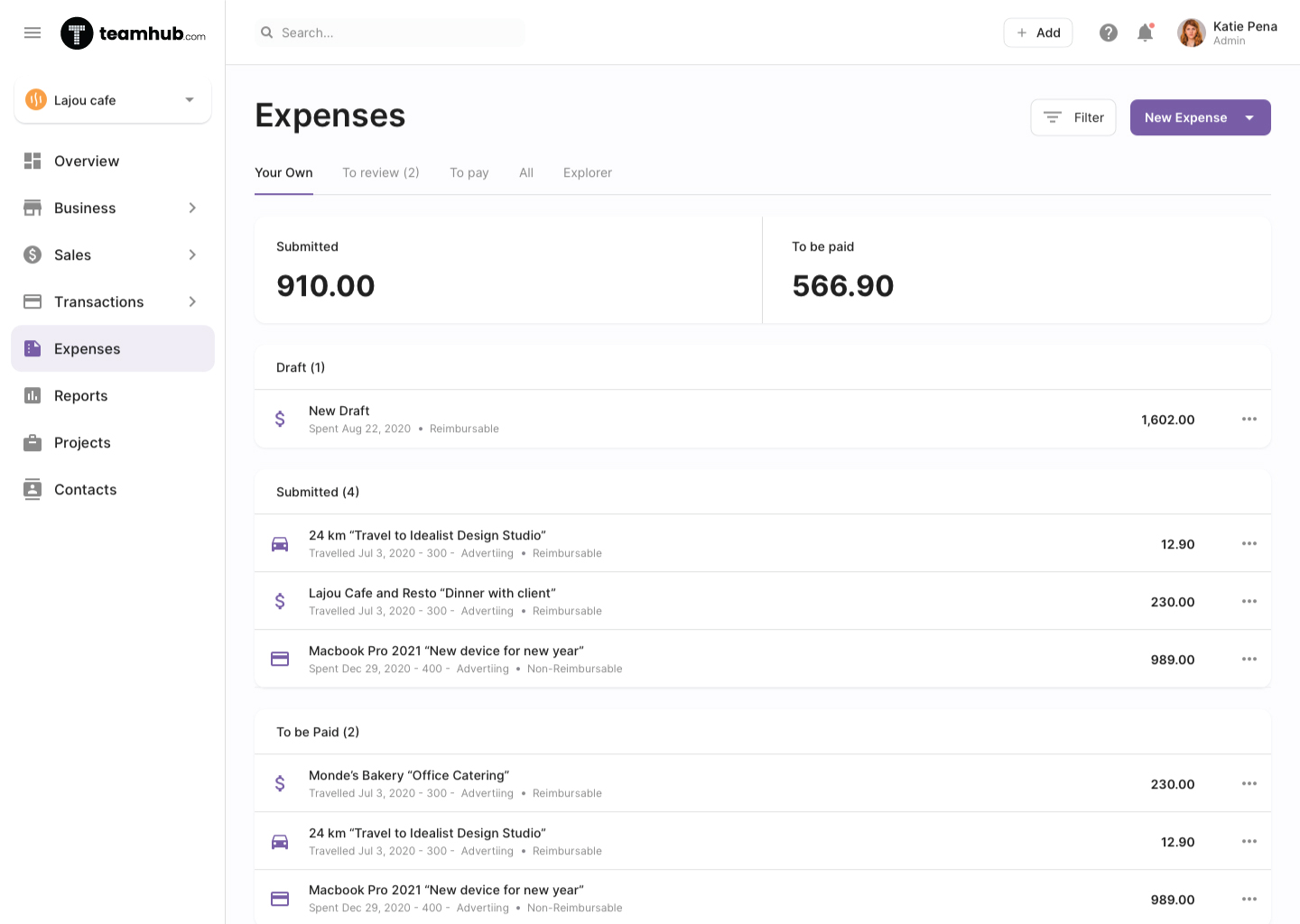This screenshot has height=924, width=1300.
Task: Click the 1,602.00 draft amount
Action: pyautogui.click(x=1168, y=420)
